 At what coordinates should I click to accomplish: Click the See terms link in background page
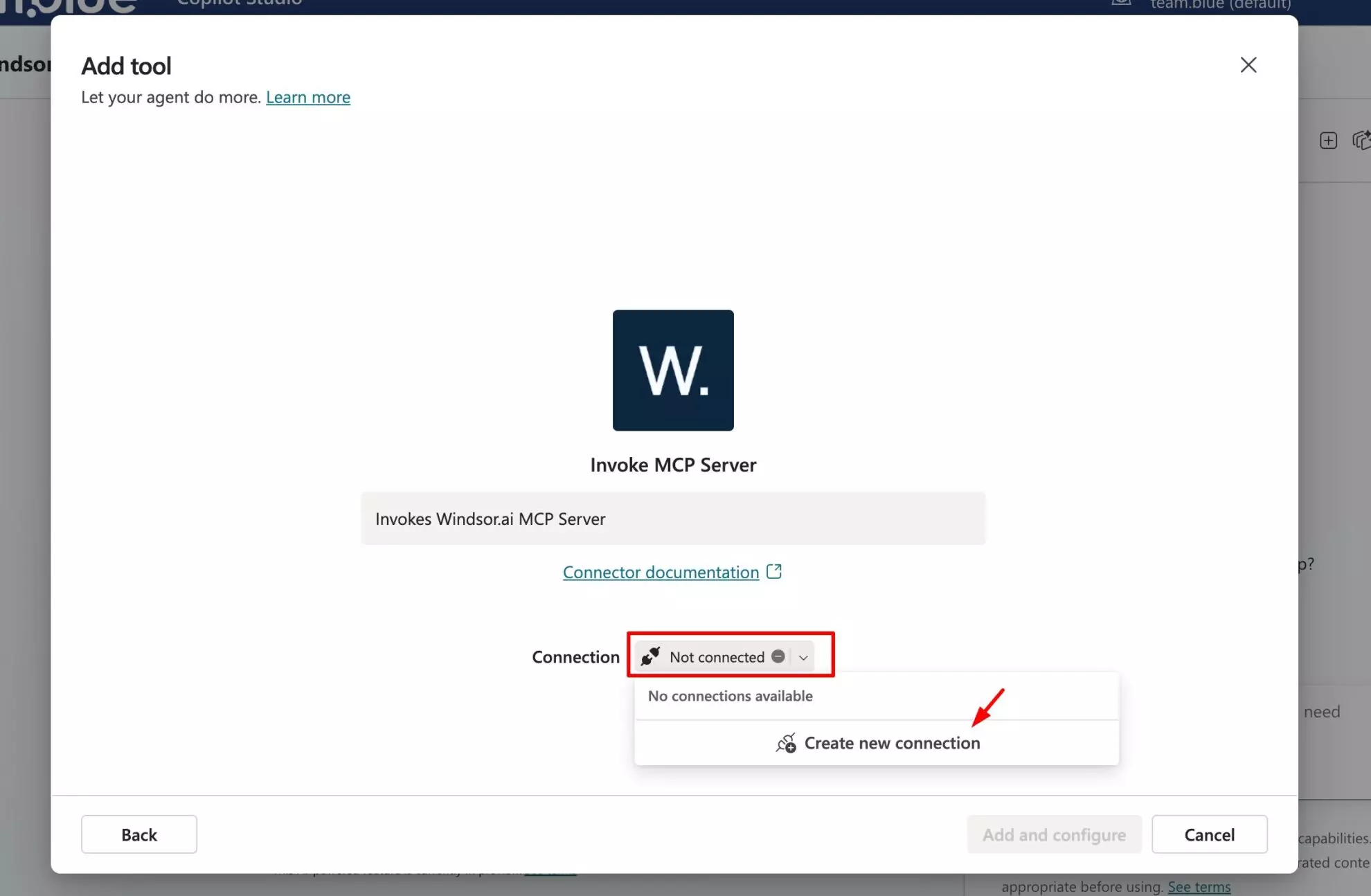coord(1199,886)
